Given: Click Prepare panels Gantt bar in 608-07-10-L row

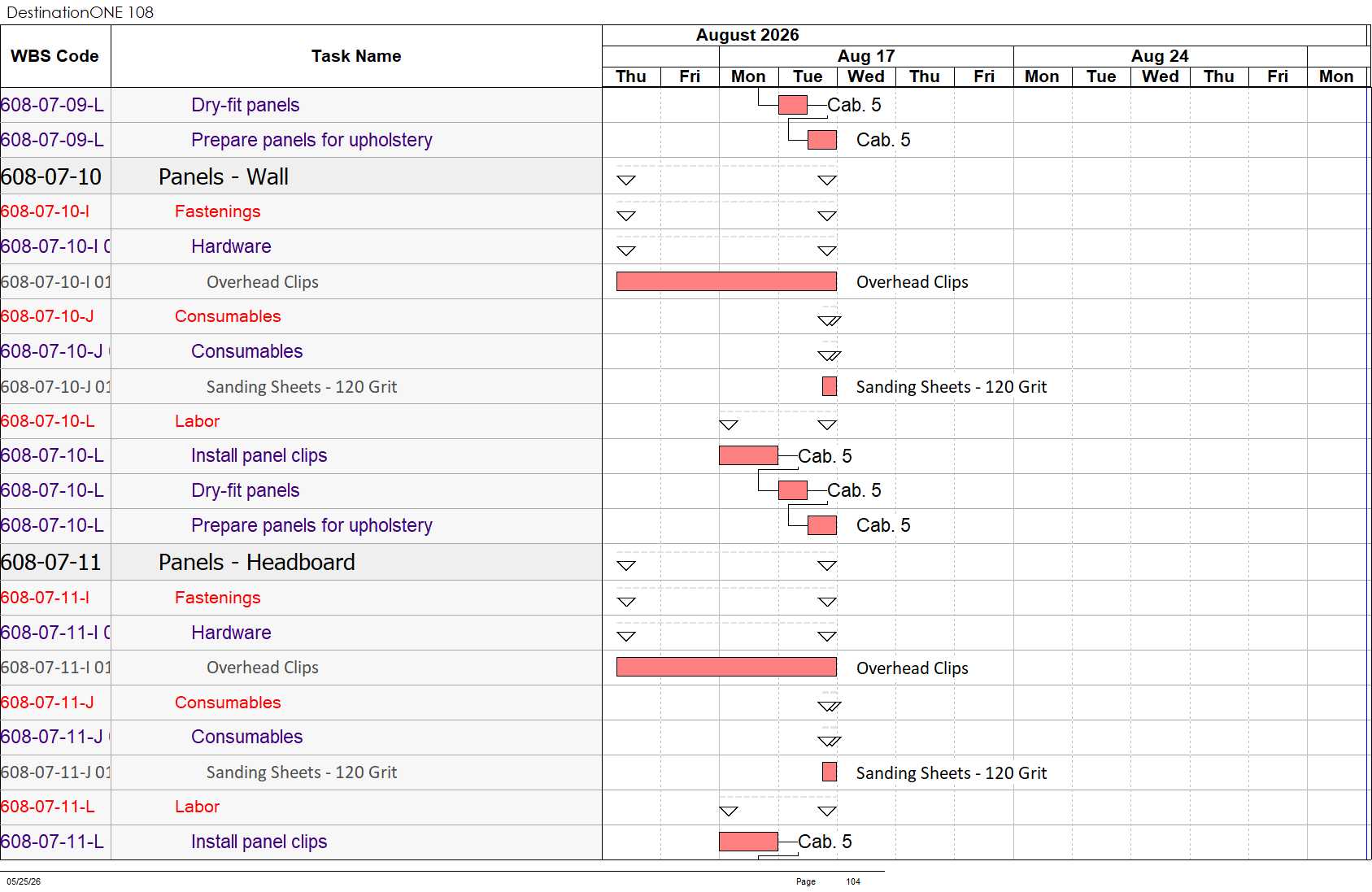Looking at the screenshot, I should [822, 525].
